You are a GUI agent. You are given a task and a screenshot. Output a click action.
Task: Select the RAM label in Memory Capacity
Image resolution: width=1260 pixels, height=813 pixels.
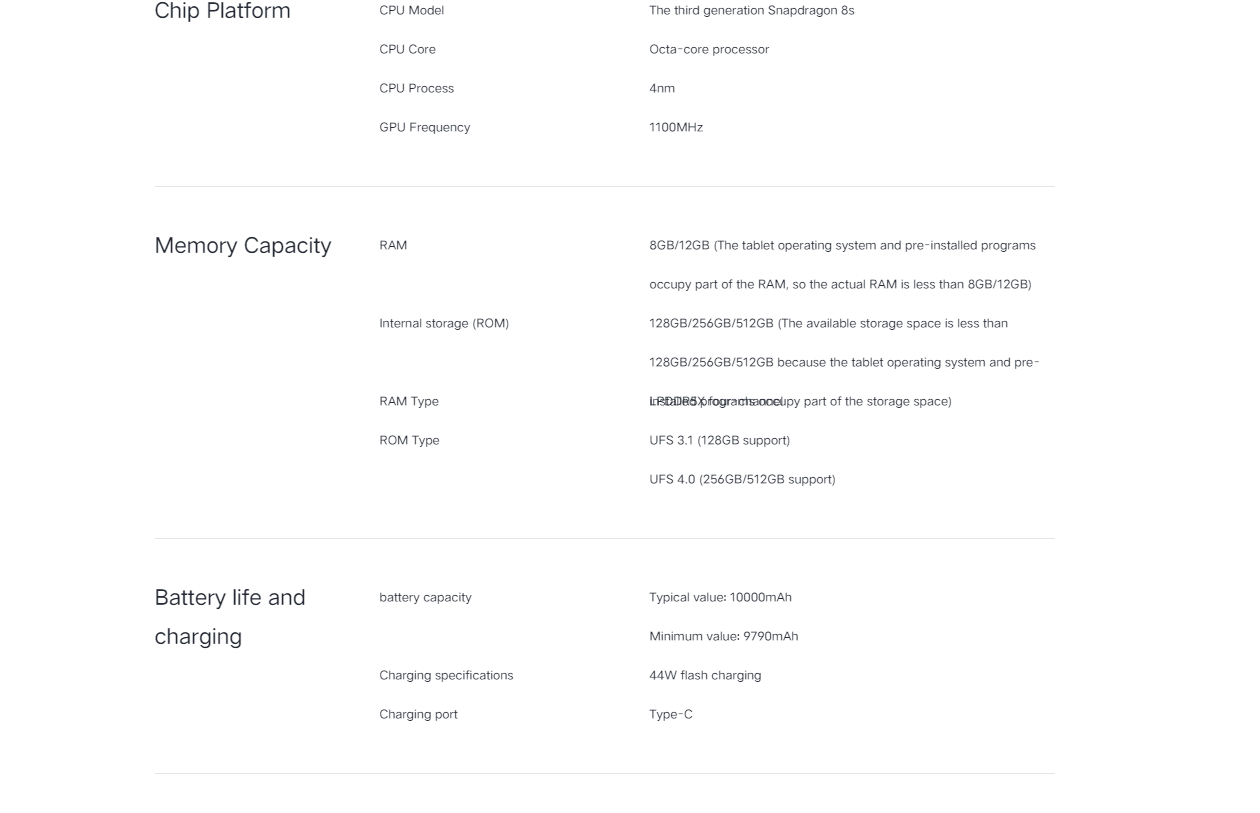[393, 245]
